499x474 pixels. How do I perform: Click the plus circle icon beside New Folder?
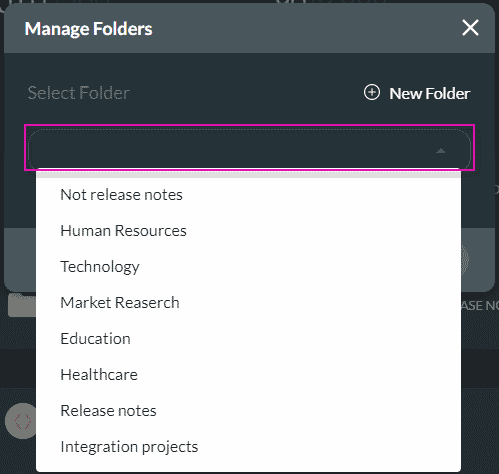(372, 92)
